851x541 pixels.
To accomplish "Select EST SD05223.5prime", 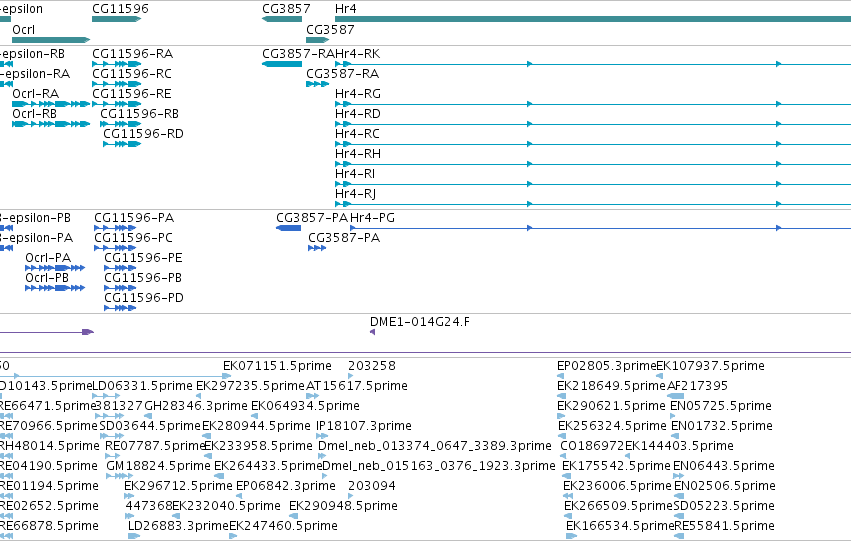I will [x=678, y=516].
